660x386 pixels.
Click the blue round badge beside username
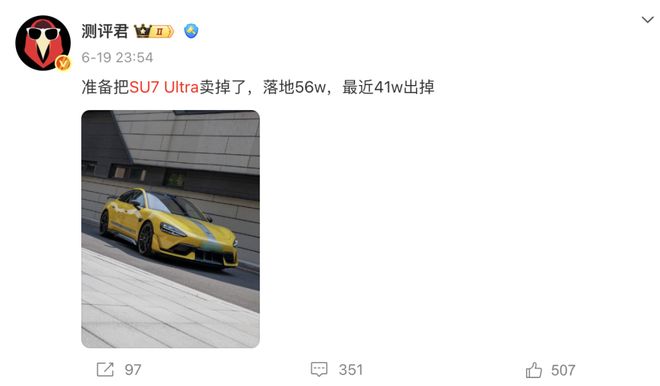point(191,31)
